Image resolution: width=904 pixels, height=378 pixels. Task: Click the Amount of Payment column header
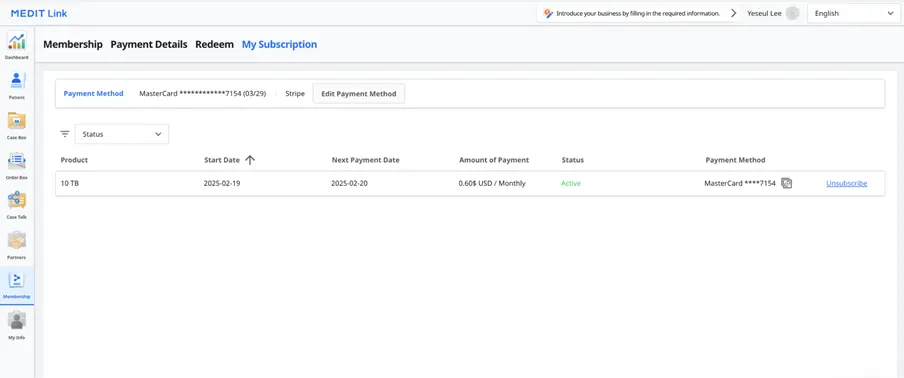pos(494,160)
